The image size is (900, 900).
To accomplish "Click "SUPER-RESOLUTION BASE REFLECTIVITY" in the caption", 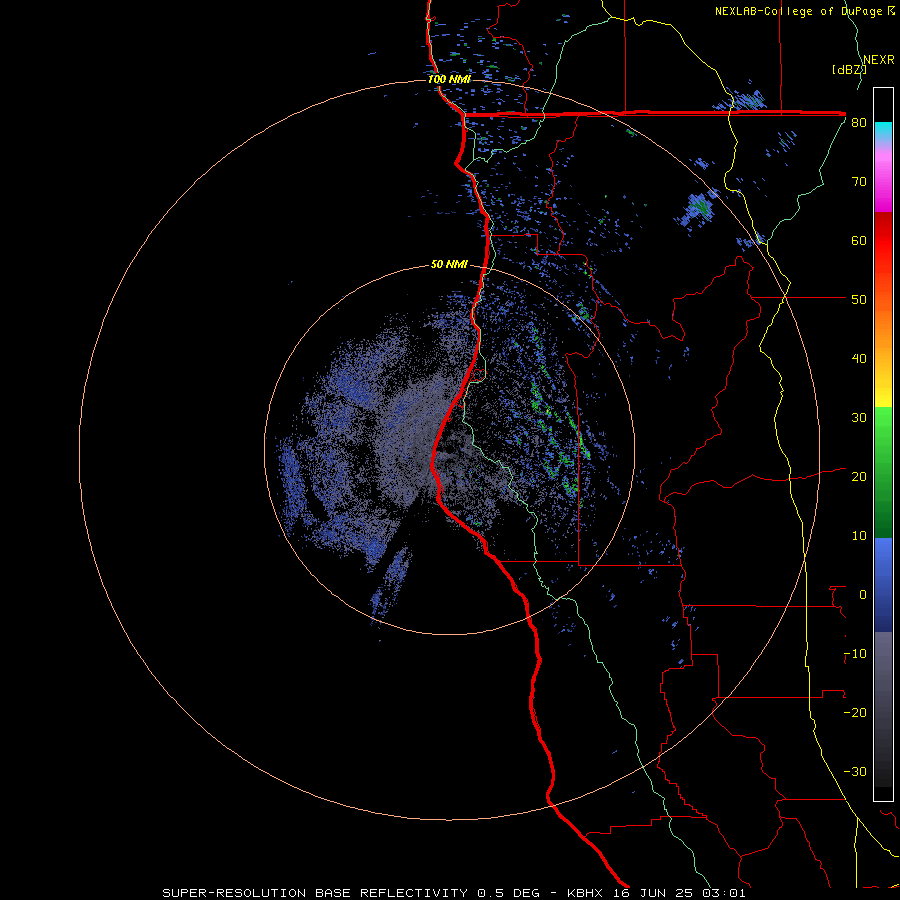I will pos(315,893).
